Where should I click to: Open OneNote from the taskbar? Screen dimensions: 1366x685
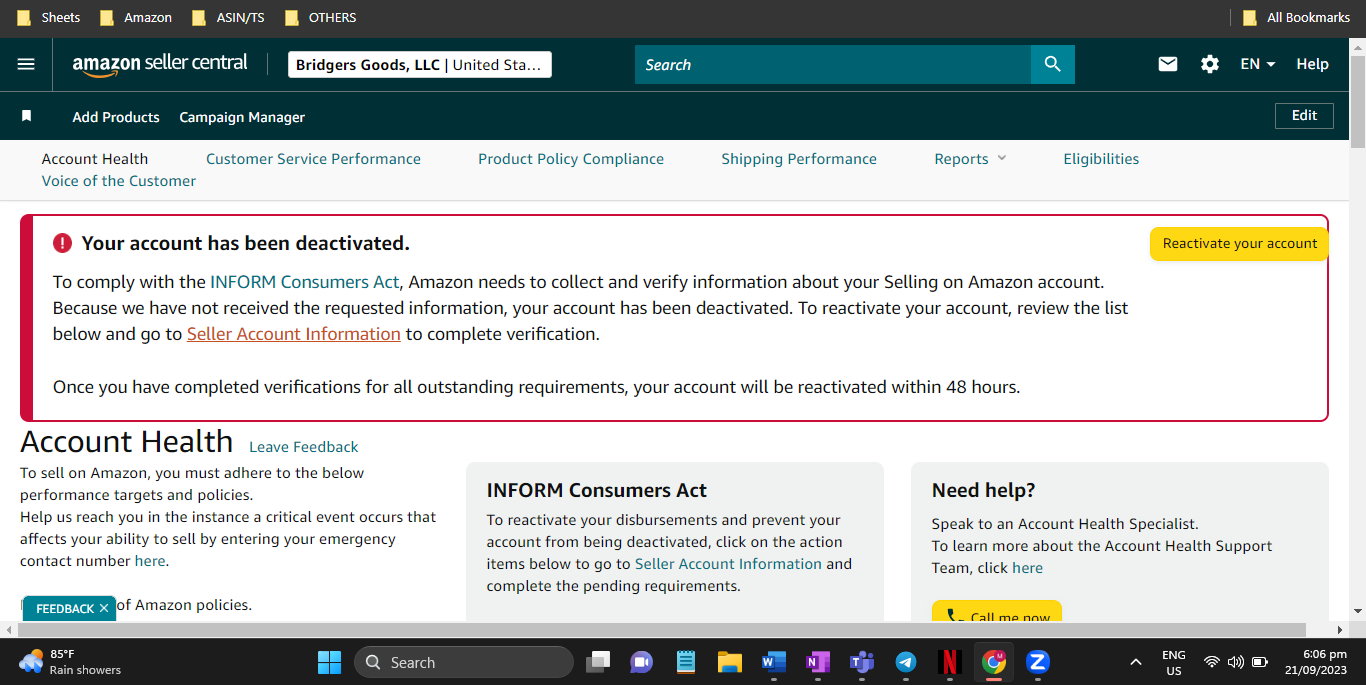(817, 662)
